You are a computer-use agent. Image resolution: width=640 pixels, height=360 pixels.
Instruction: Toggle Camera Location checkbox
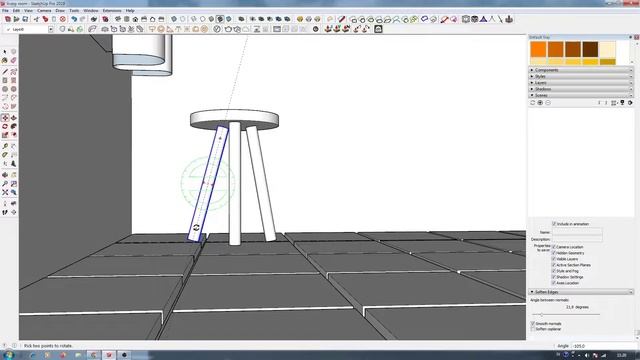[554, 247]
